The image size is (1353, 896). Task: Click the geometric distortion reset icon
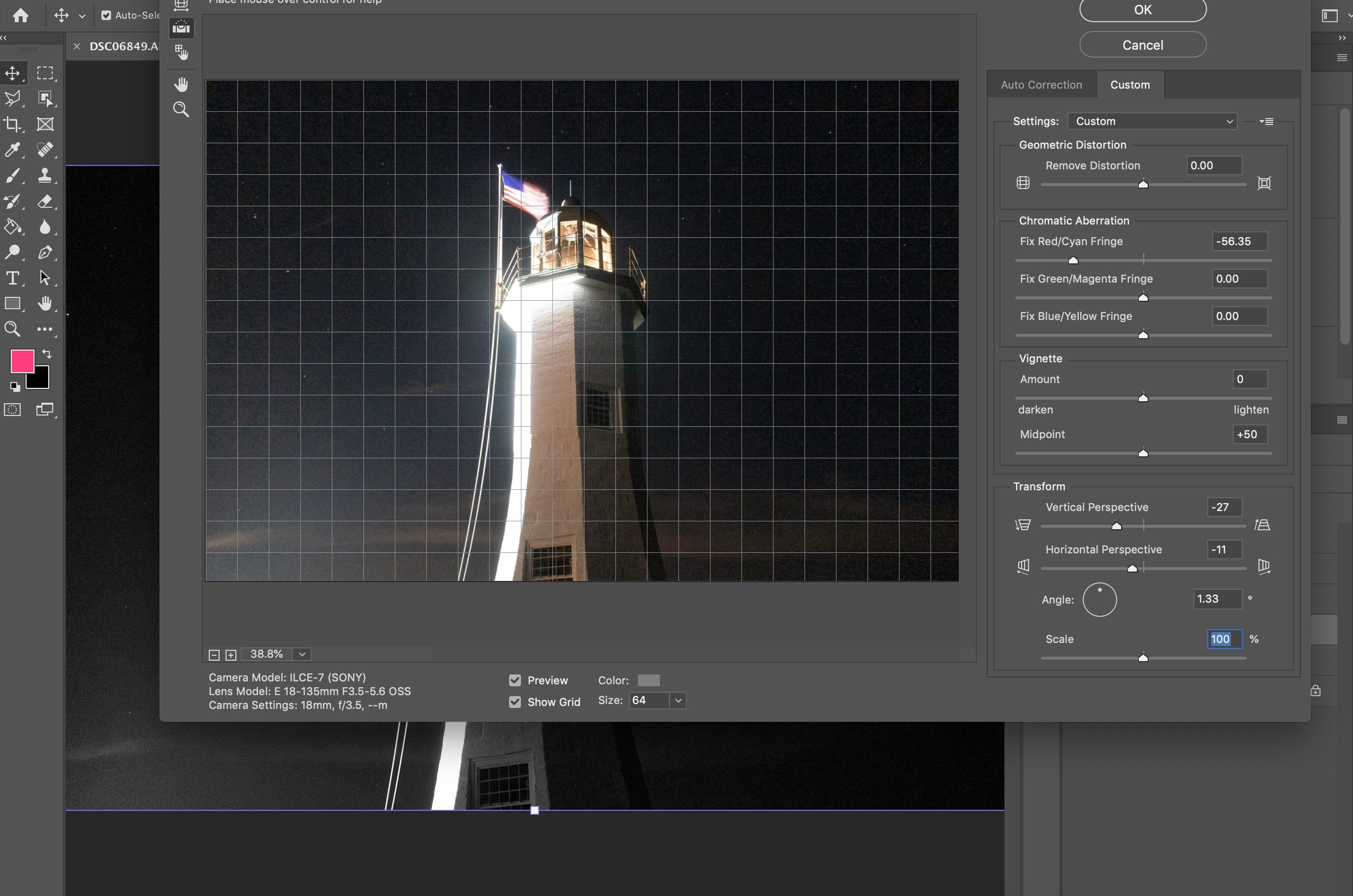(1264, 183)
